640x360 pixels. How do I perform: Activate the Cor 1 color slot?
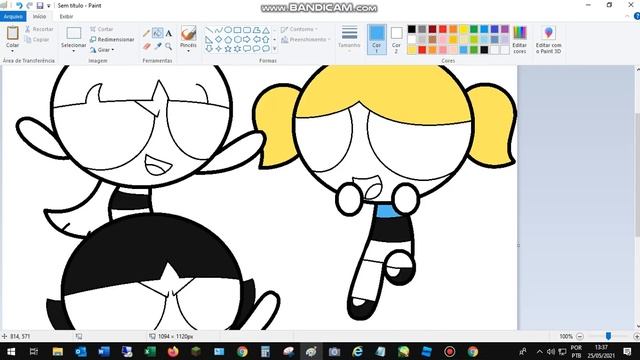(376, 39)
